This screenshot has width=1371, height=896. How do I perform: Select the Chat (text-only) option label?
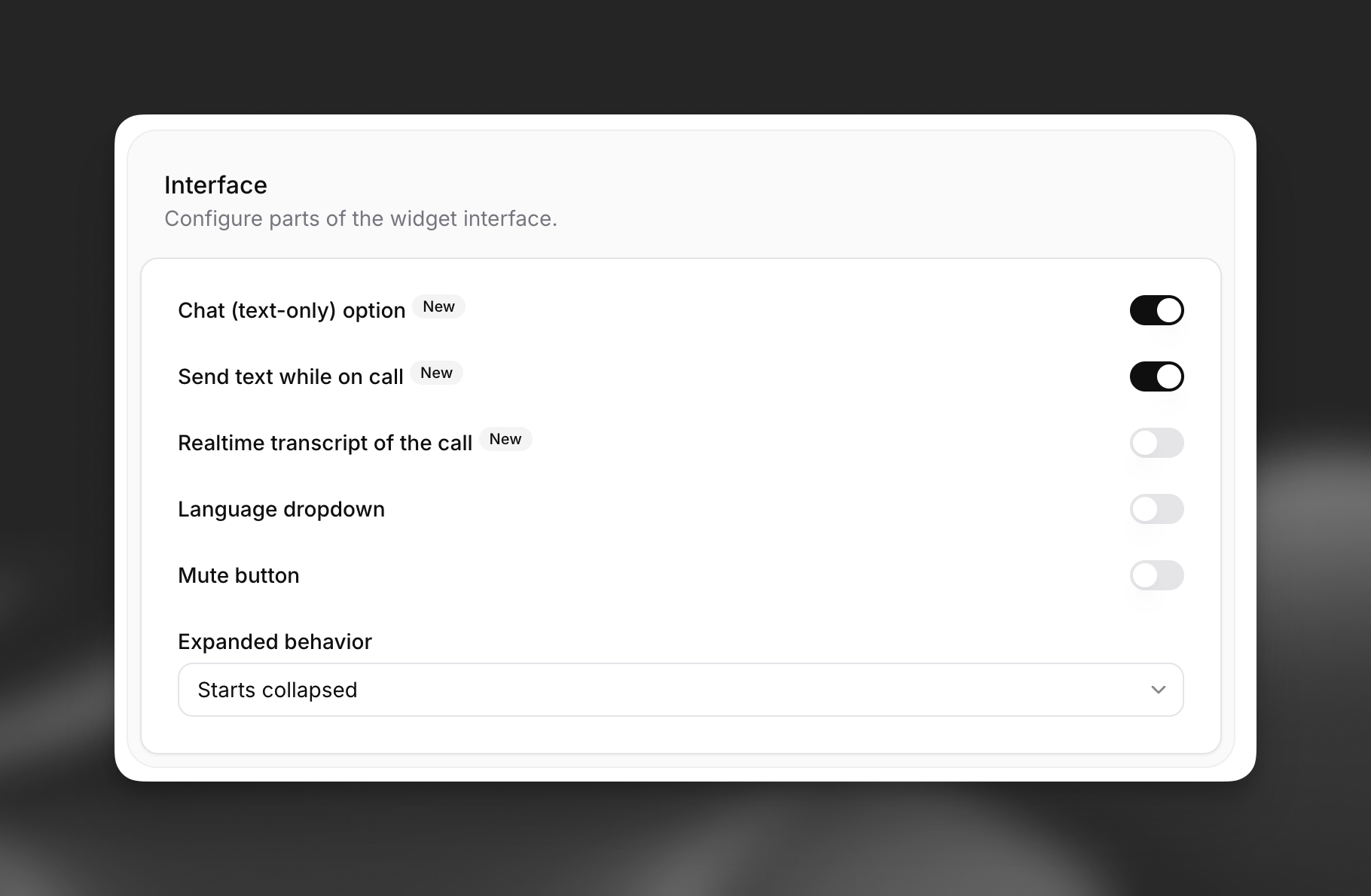tap(291, 309)
